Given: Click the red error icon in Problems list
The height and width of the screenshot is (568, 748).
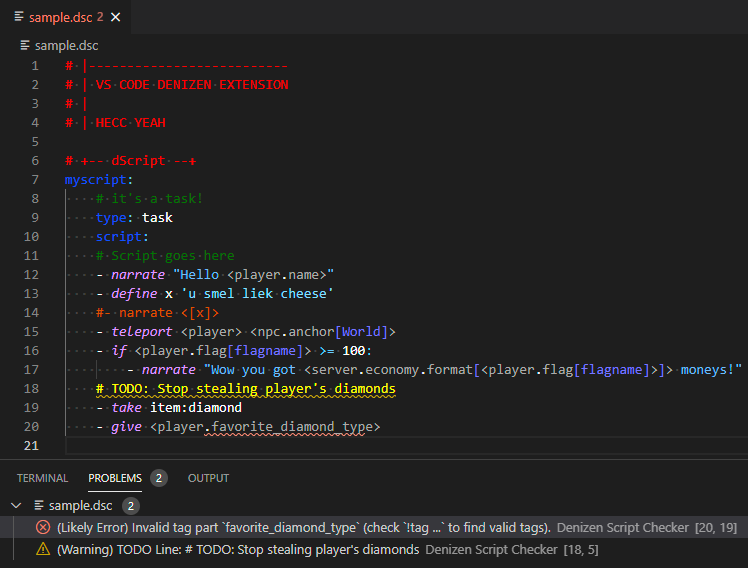Looking at the screenshot, I should tap(43, 527).
